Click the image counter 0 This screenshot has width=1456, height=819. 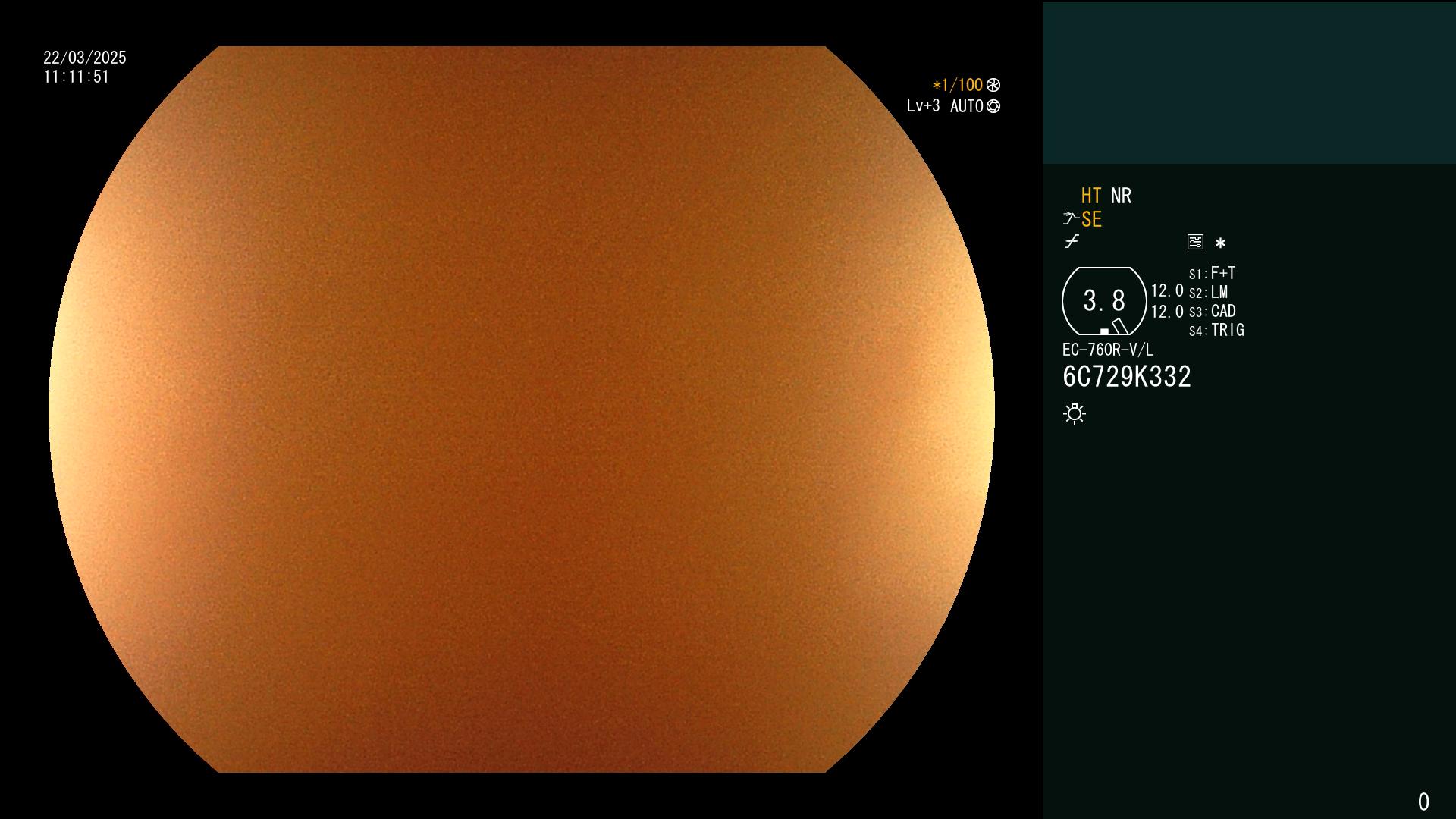1423,802
